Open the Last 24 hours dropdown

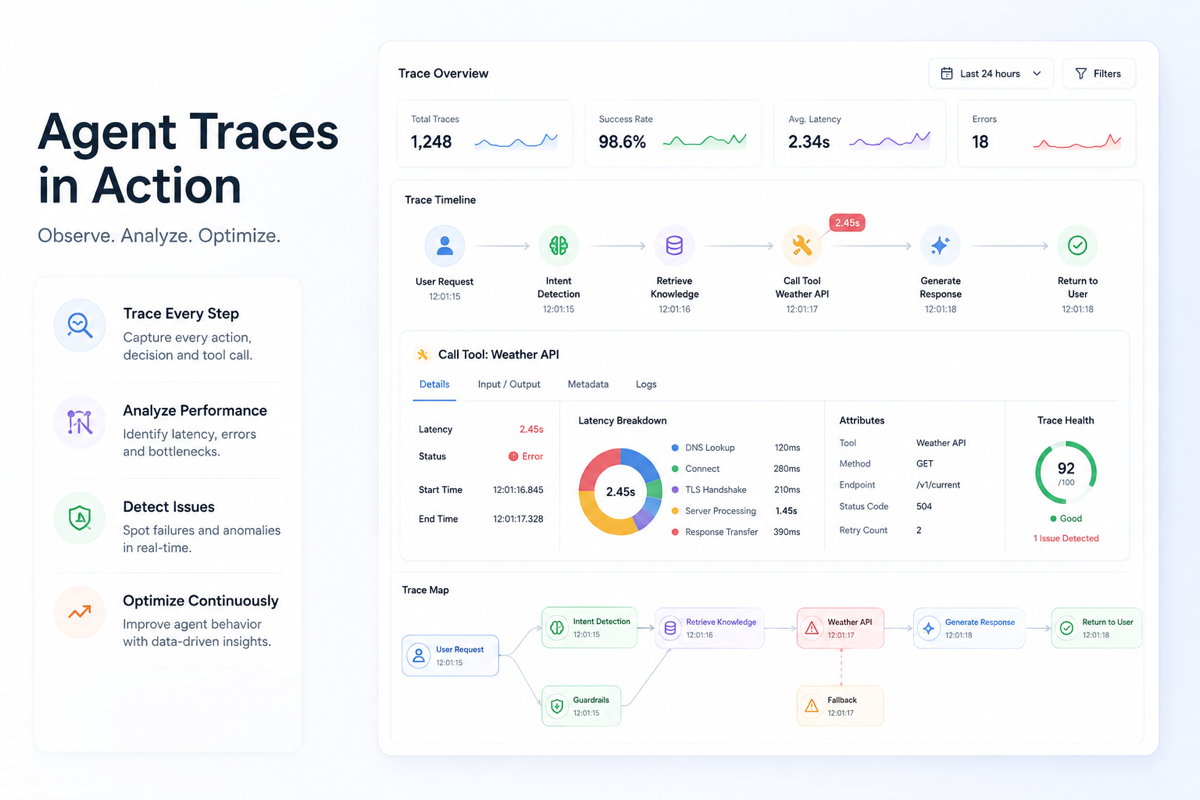[991, 74]
